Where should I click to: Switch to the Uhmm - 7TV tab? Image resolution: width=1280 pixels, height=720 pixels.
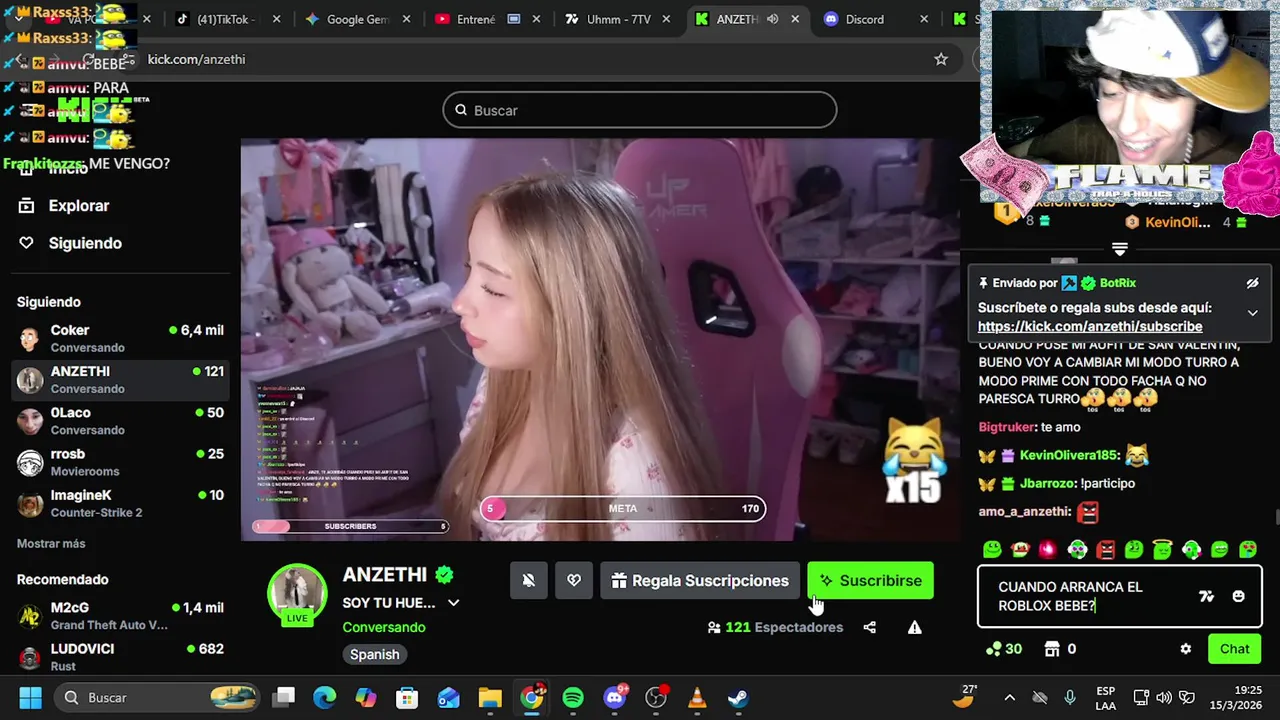coord(618,19)
